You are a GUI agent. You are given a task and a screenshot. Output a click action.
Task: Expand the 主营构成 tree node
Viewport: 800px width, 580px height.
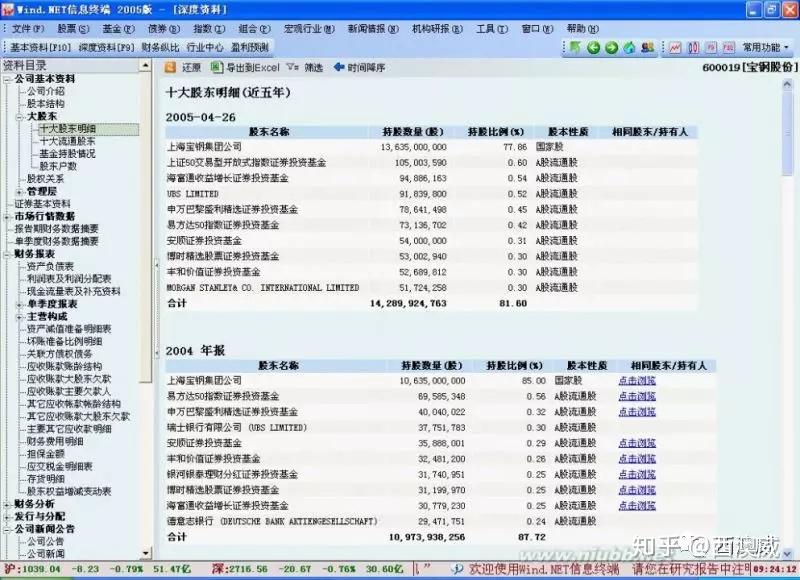click(20, 317)
